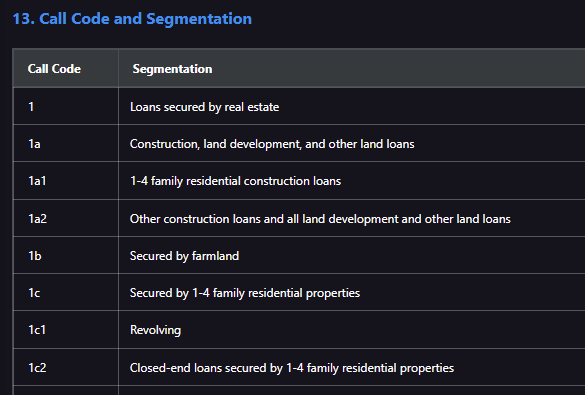
Task: Click the call code '1a' cell
Action: pyautogui.click(x=66, y=144)
